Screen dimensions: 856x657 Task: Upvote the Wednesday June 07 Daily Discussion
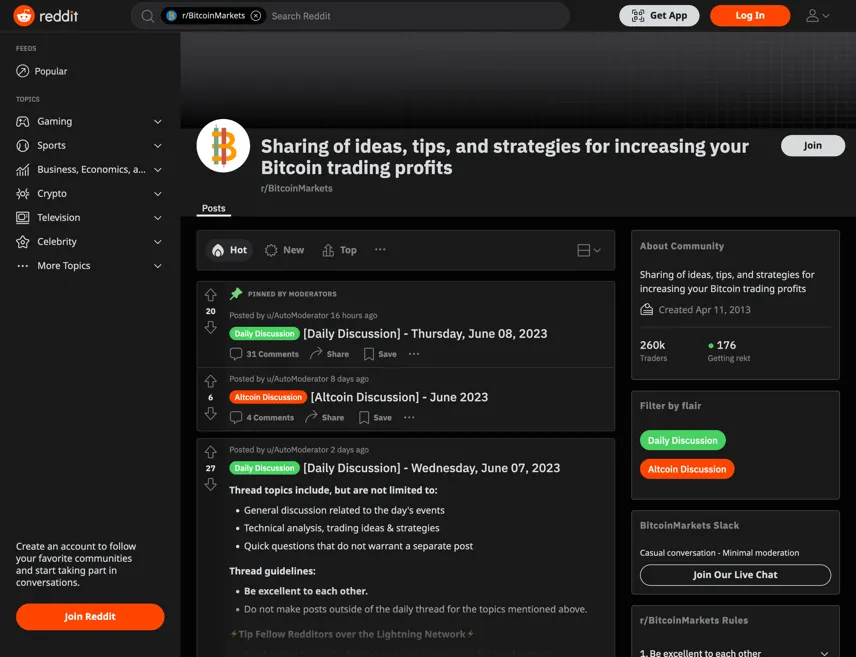(x=211, y=452)
